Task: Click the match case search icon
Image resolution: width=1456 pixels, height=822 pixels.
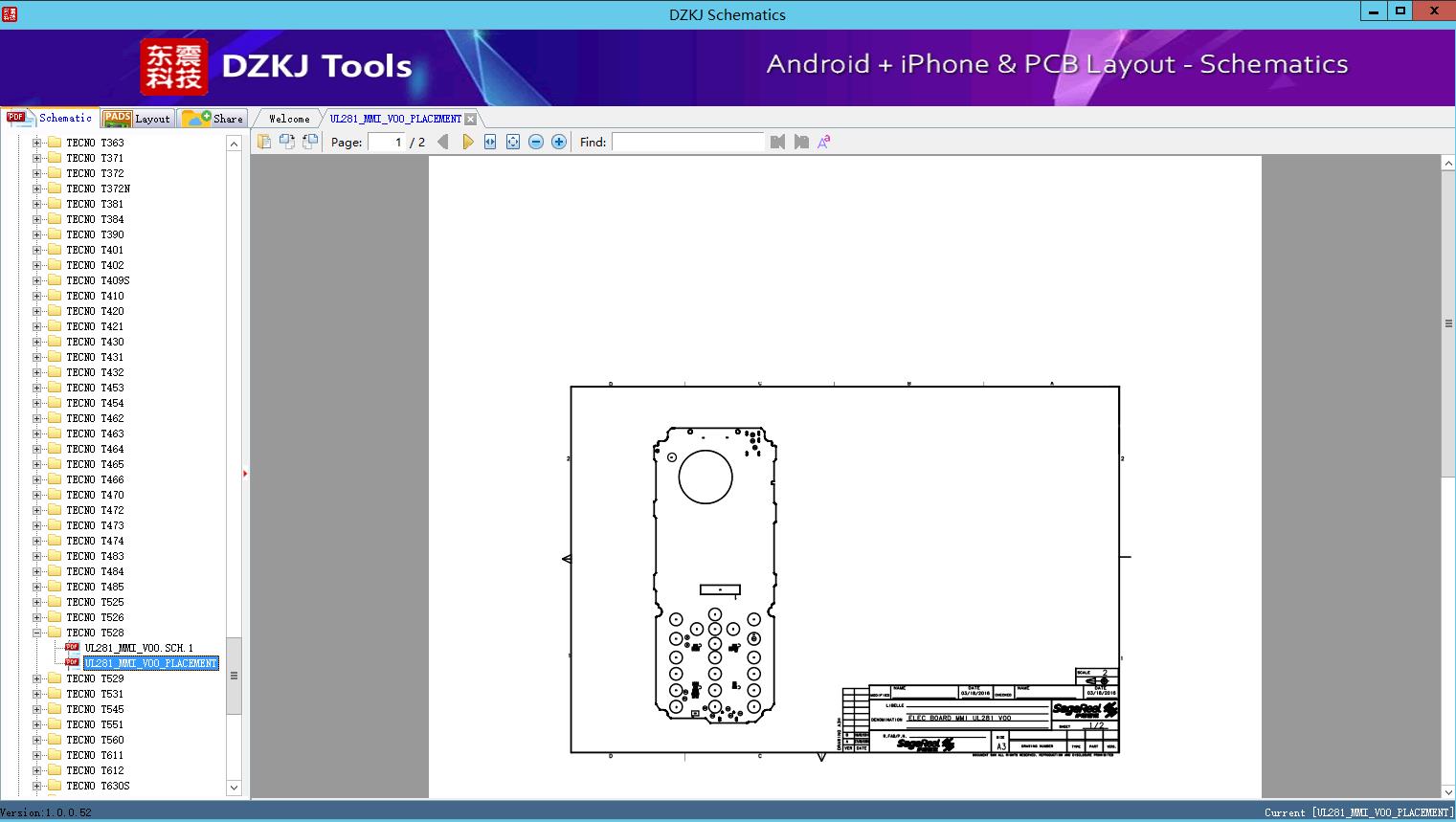Action: [824, 142]
